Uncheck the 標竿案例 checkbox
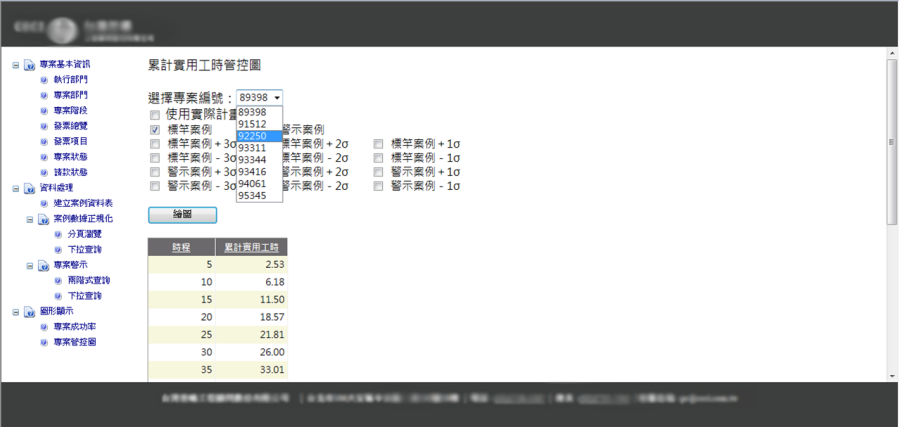Screen dimensions: 900x427 155,130
